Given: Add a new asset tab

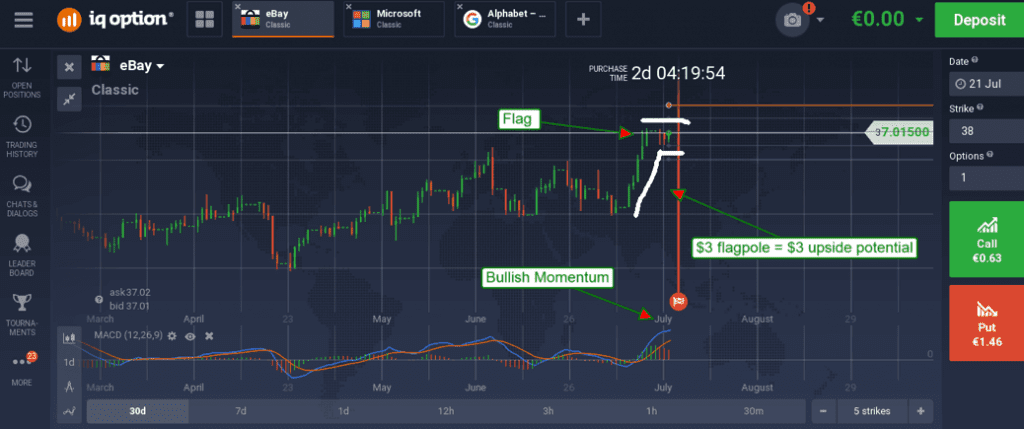Looking at the screenshot, I should click(x=583, y=20).
